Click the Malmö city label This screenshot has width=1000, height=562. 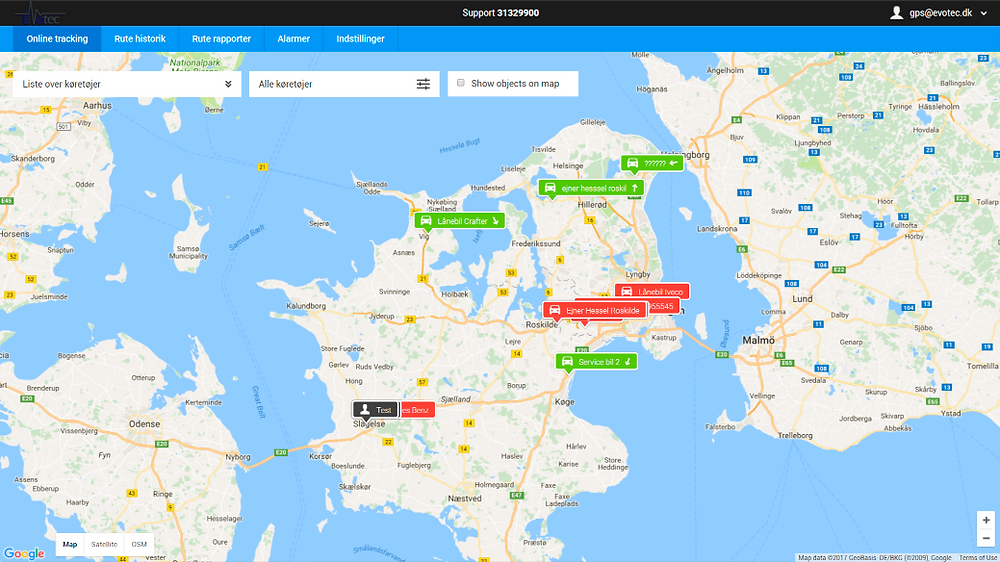[x=759, y=341]
